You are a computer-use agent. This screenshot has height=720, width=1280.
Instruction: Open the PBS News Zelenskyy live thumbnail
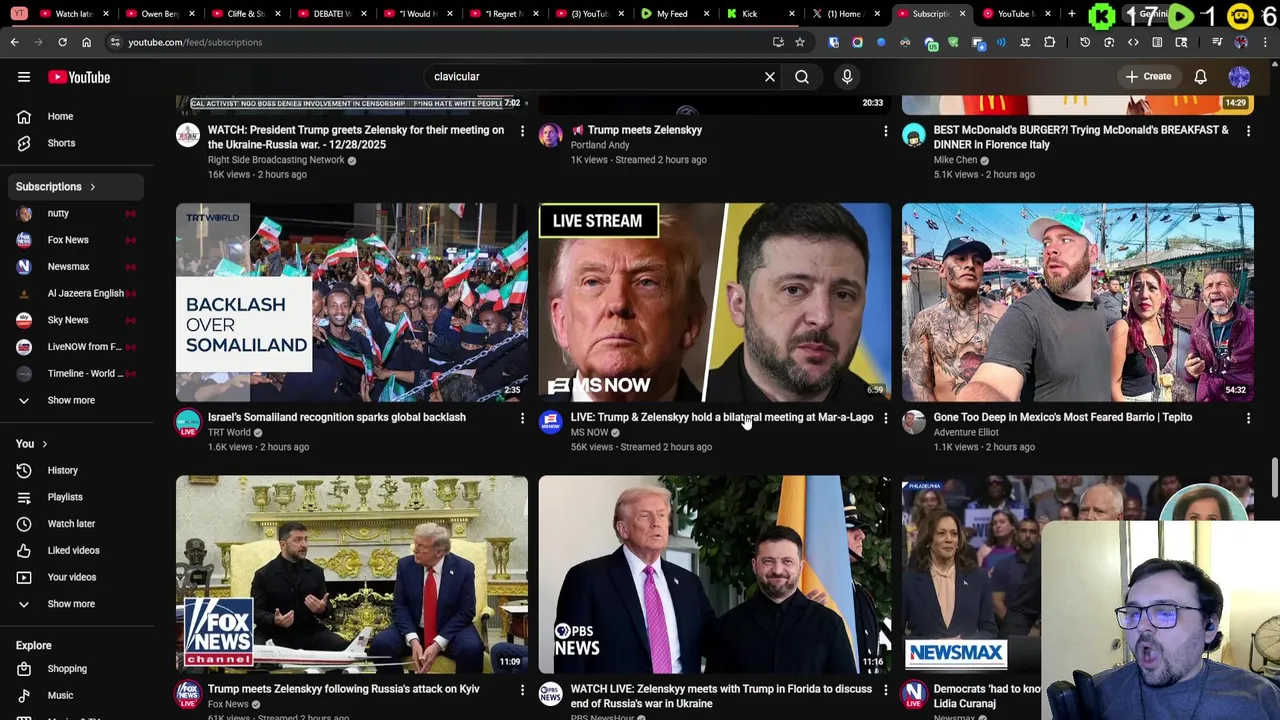[x=715, y=574]
